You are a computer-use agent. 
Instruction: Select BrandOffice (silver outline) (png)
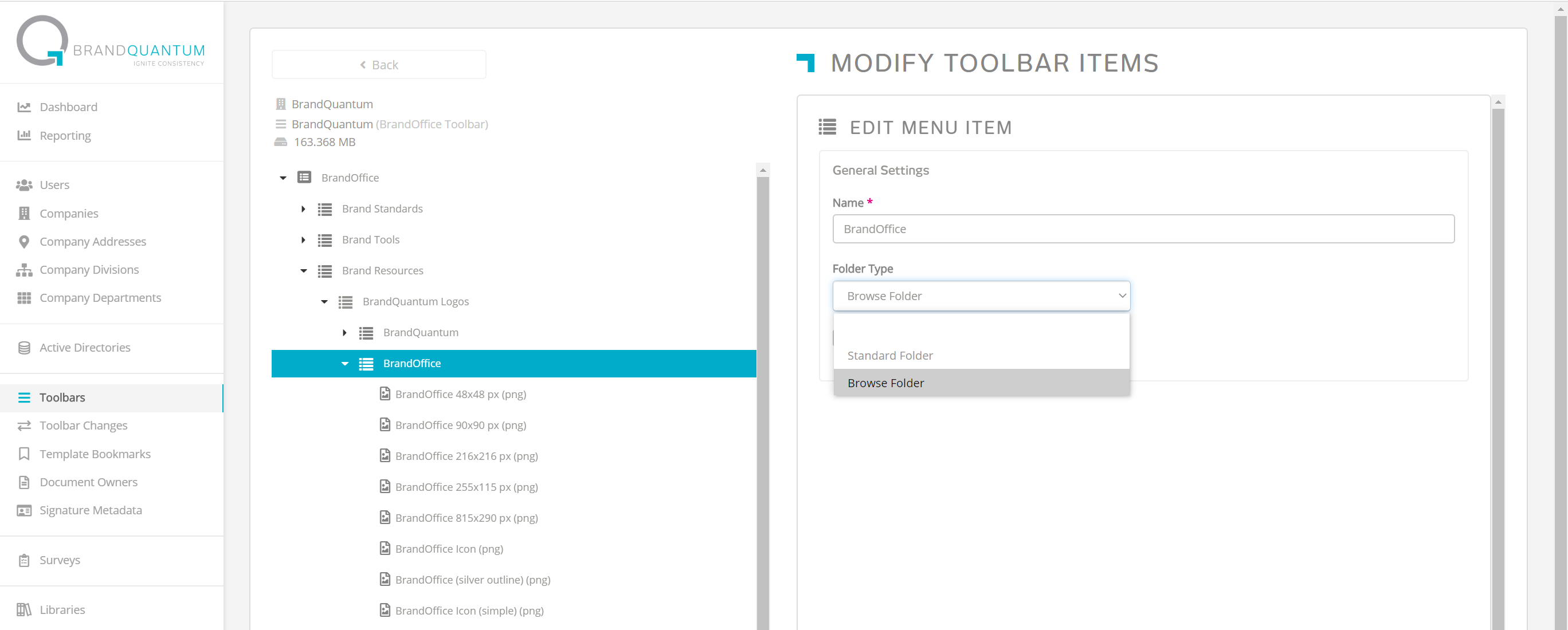(x=472, y=580)
